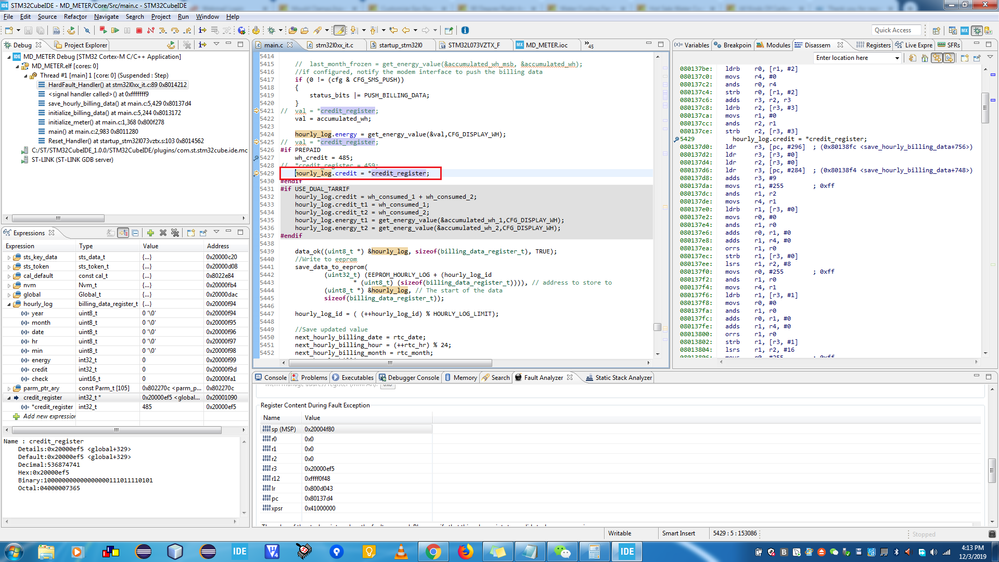Select ST-LINK GDB server entry

[67, 160]
